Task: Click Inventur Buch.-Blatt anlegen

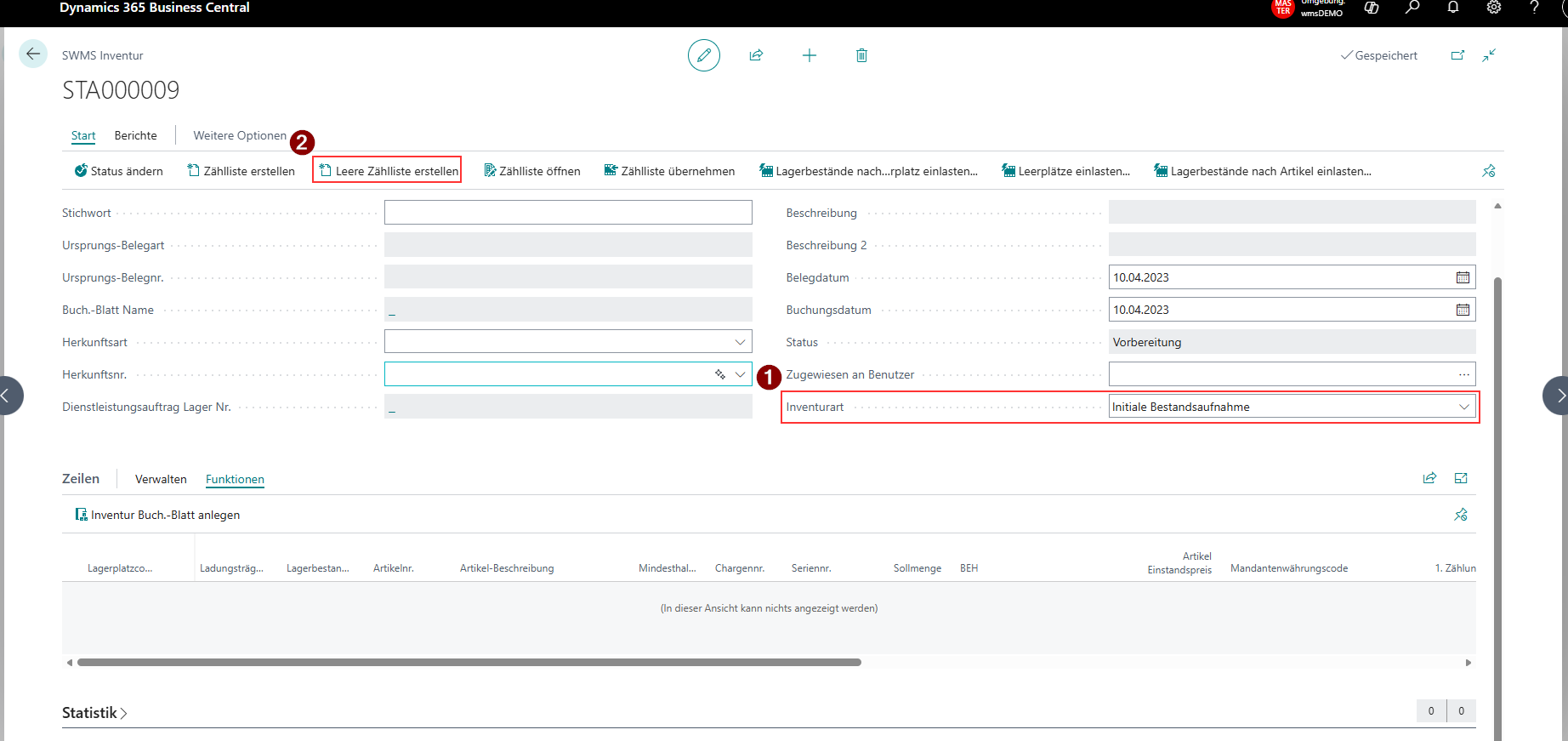Action: click(158, 515)
